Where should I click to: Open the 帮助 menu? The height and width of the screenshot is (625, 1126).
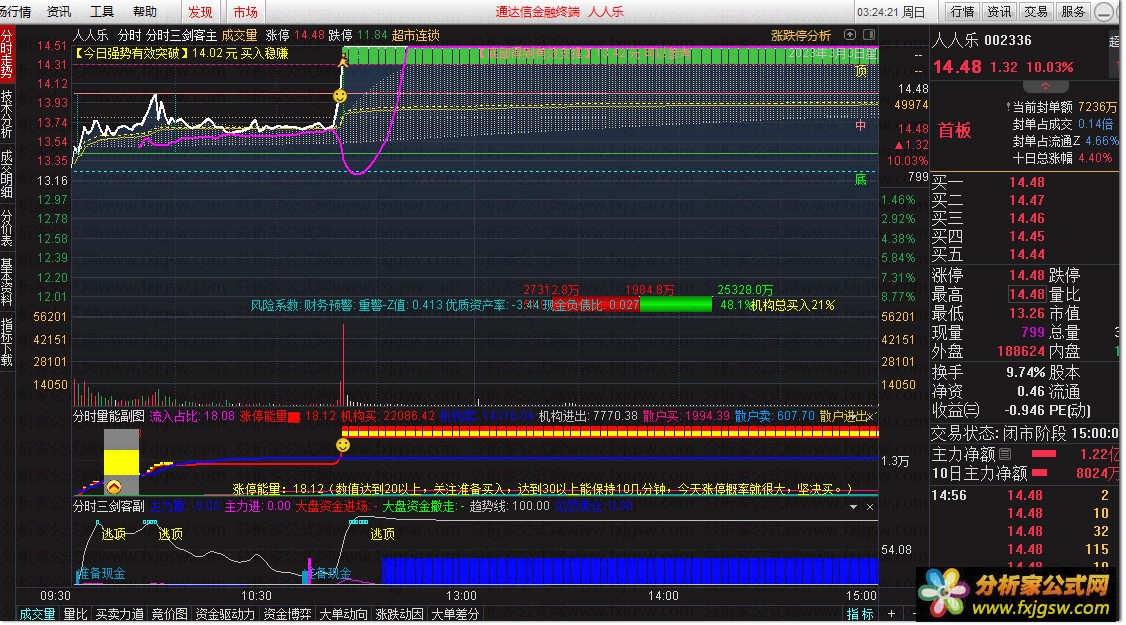[x=145, y=11]
